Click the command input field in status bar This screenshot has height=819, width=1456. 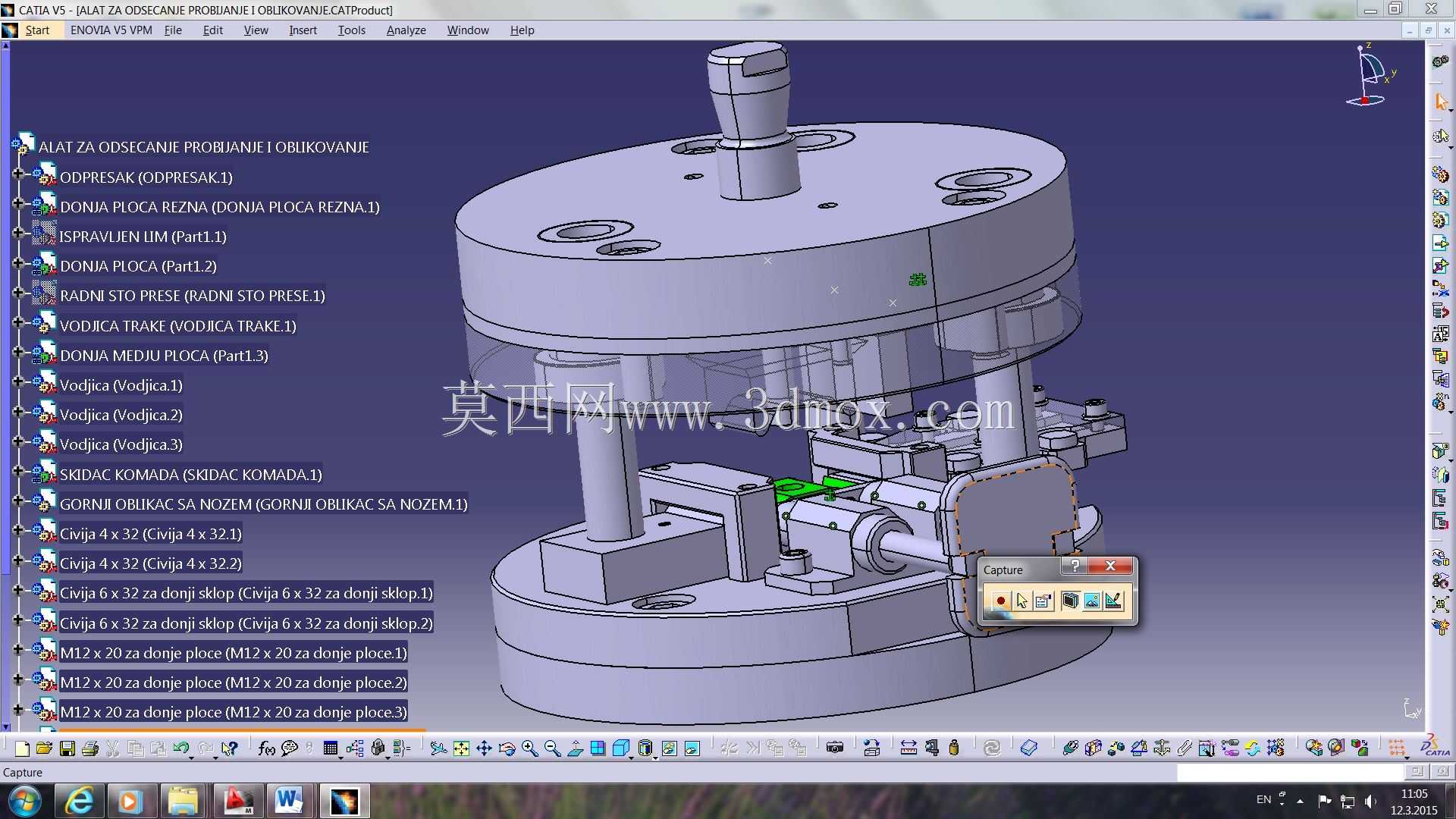click(x=1289, y=772)
